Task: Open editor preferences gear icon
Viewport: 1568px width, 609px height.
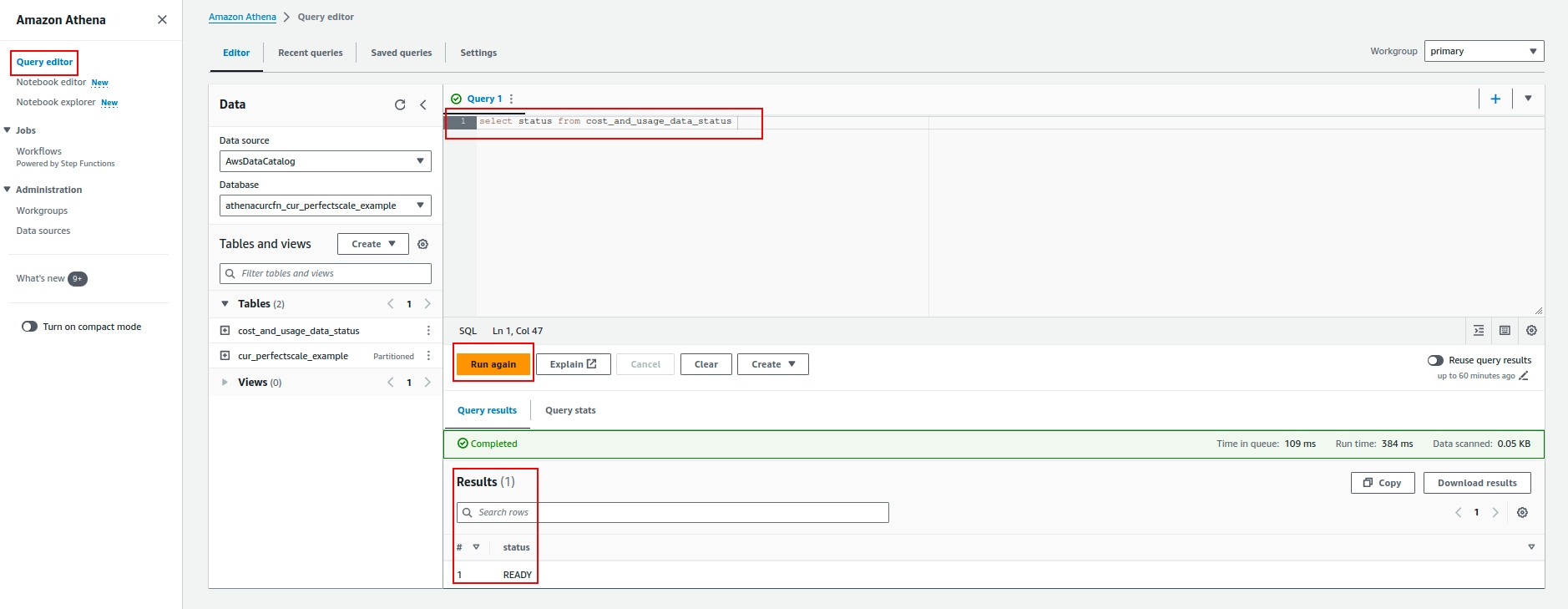Action: click(x=1531, y=331)
